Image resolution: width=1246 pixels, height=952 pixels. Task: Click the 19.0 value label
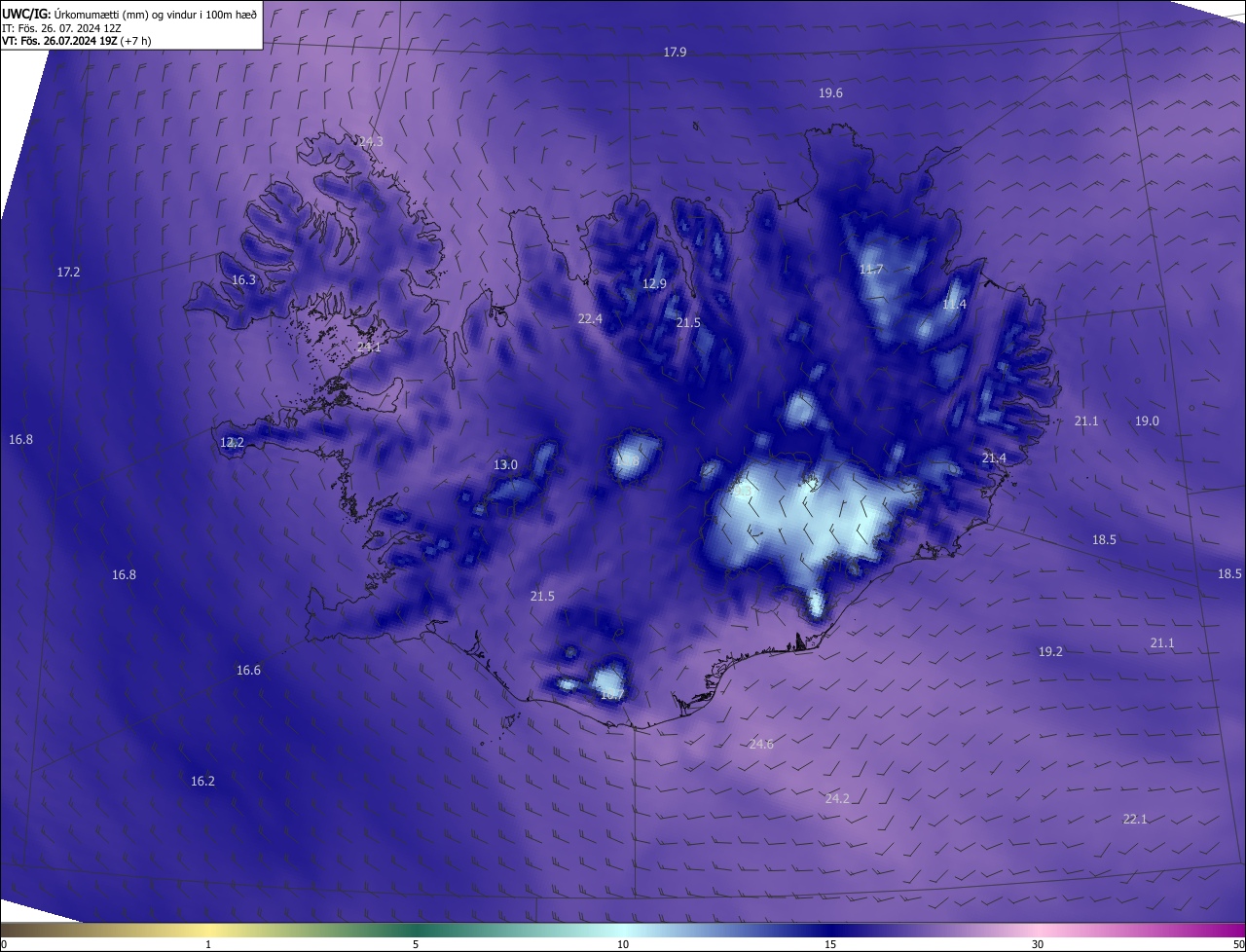coord(1147,421)
